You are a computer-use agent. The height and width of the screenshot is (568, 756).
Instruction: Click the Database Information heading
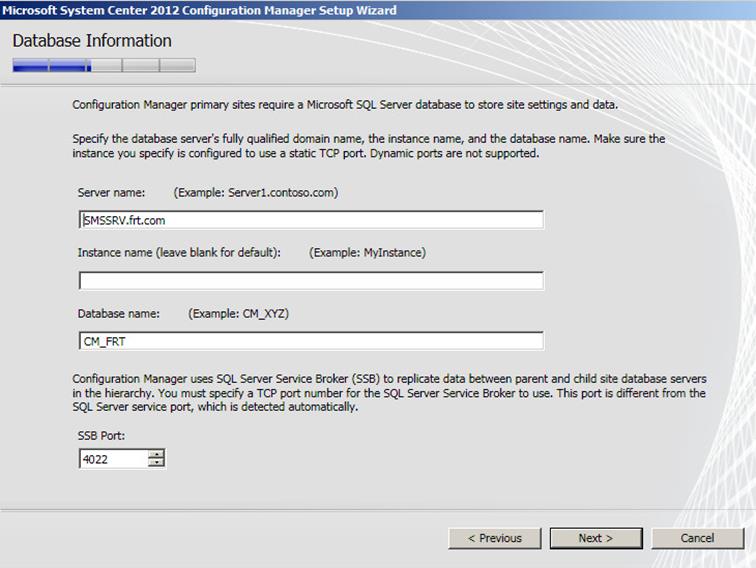point(92,41)
